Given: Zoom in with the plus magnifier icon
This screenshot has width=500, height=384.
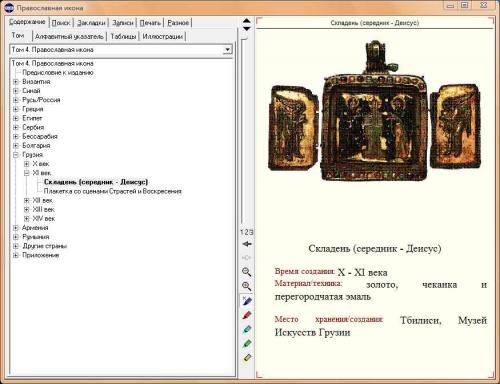Looking at the screenshot, I should point(246,286).
